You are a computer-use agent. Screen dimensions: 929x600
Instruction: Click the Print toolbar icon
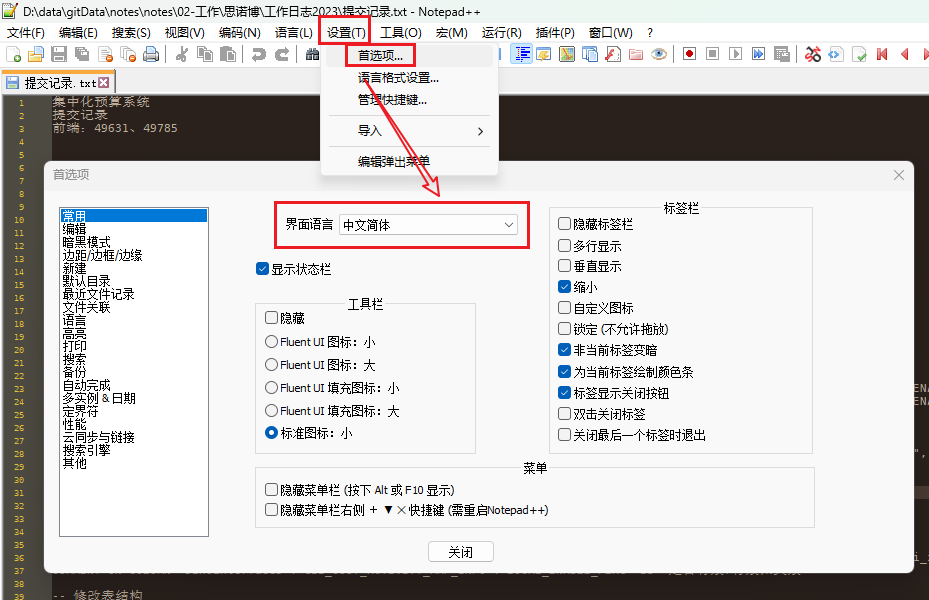pos(151,54)
